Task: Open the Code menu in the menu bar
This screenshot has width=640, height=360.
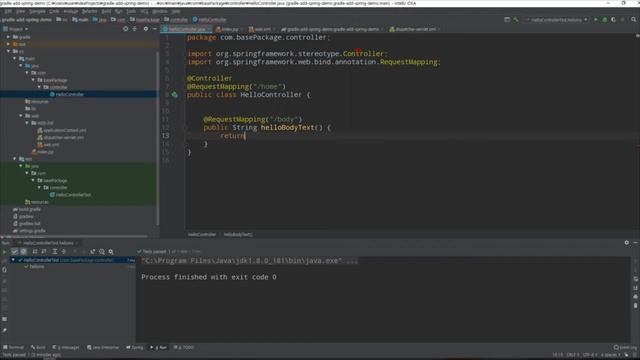Action: tap(54, 11)
